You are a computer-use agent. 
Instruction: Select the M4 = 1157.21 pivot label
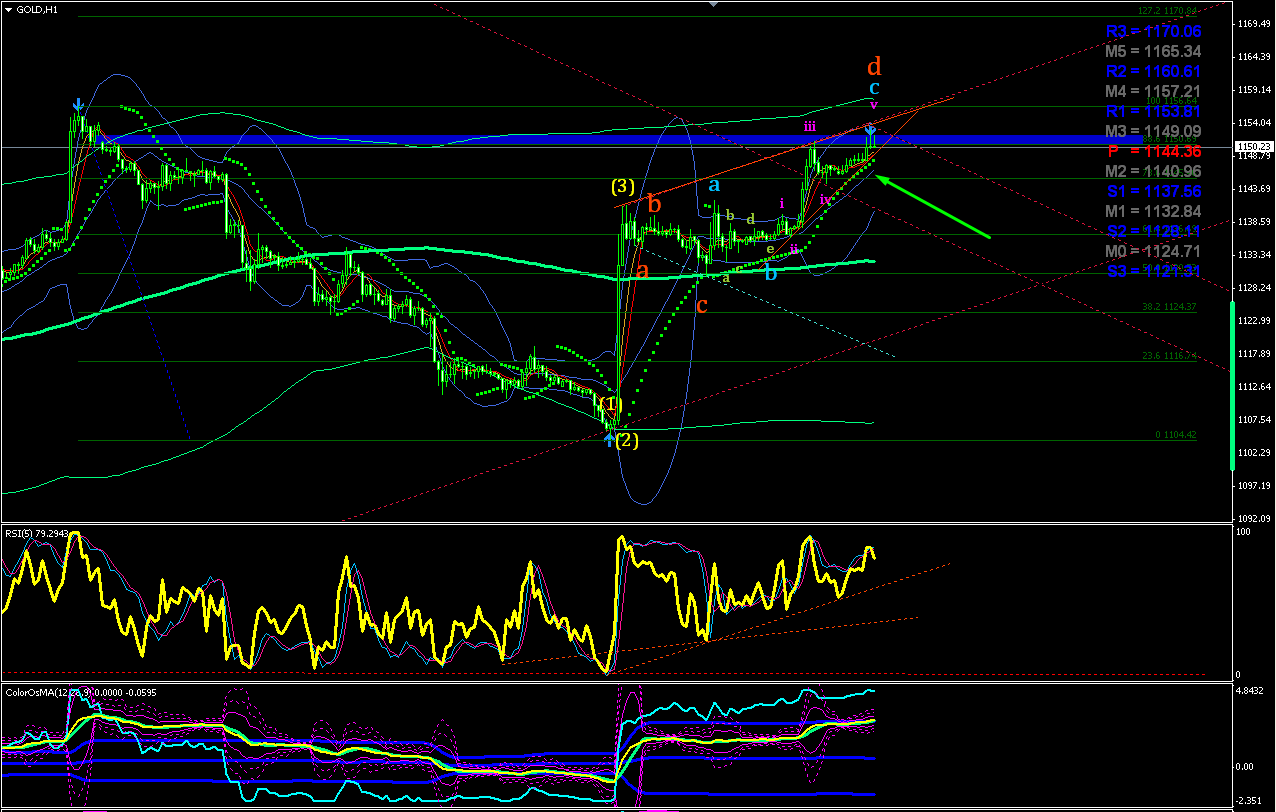(x=1154, y=92)
